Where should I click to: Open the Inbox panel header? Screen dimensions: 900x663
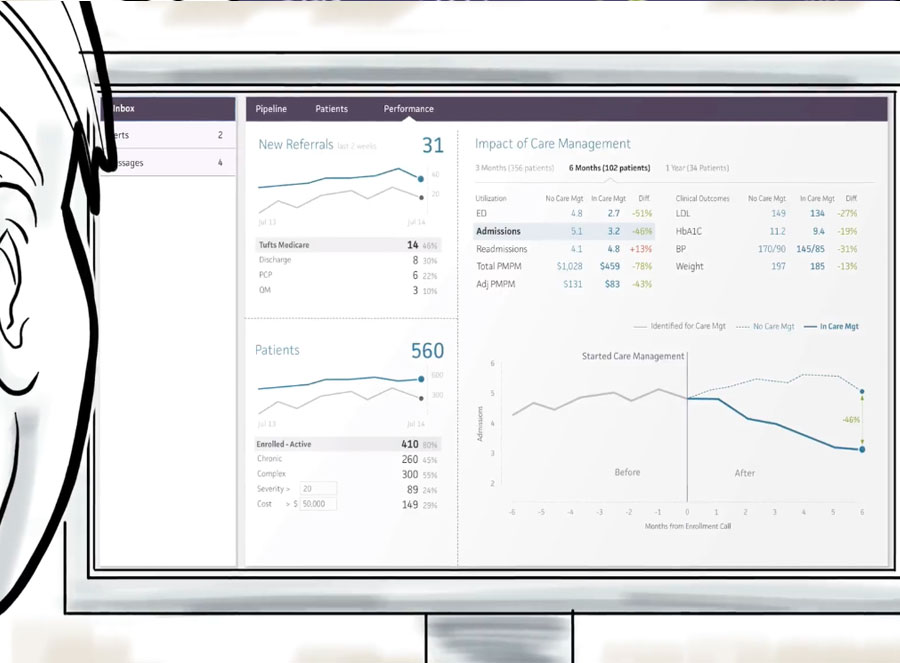(x=125, y=109)
